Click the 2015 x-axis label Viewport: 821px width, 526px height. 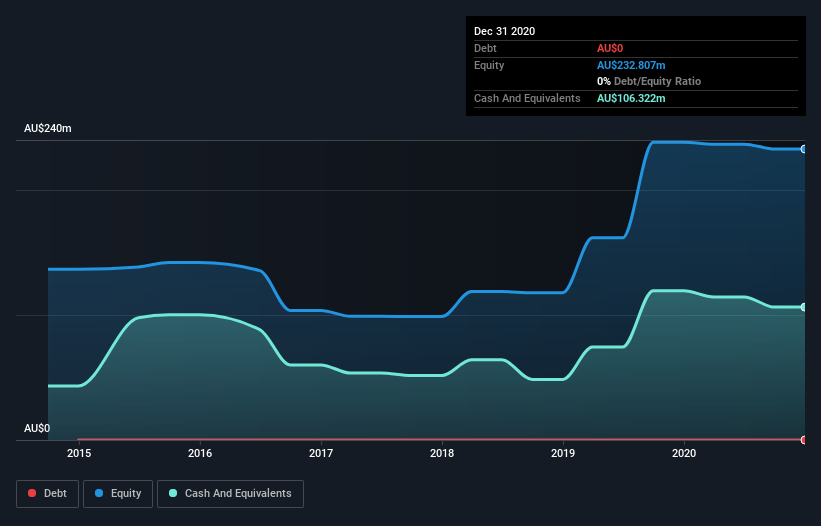point(79,453)
